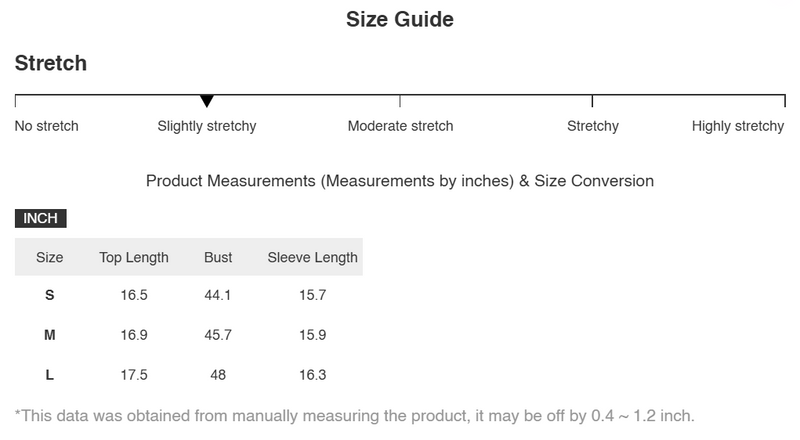Select the size M row label
The width and height of the screenshot is (800, 440).
pyautogui.click(x=49, y=335)
